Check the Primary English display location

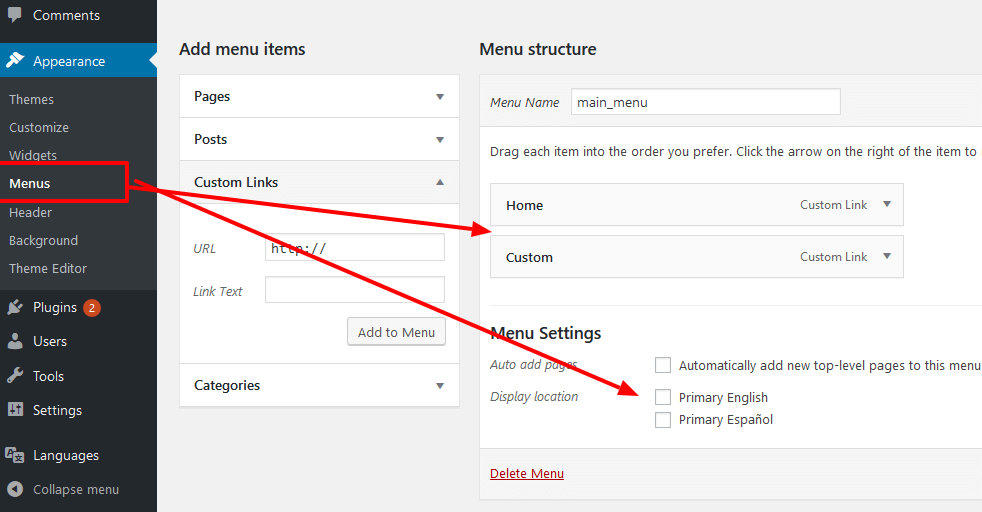click(663, 397)
